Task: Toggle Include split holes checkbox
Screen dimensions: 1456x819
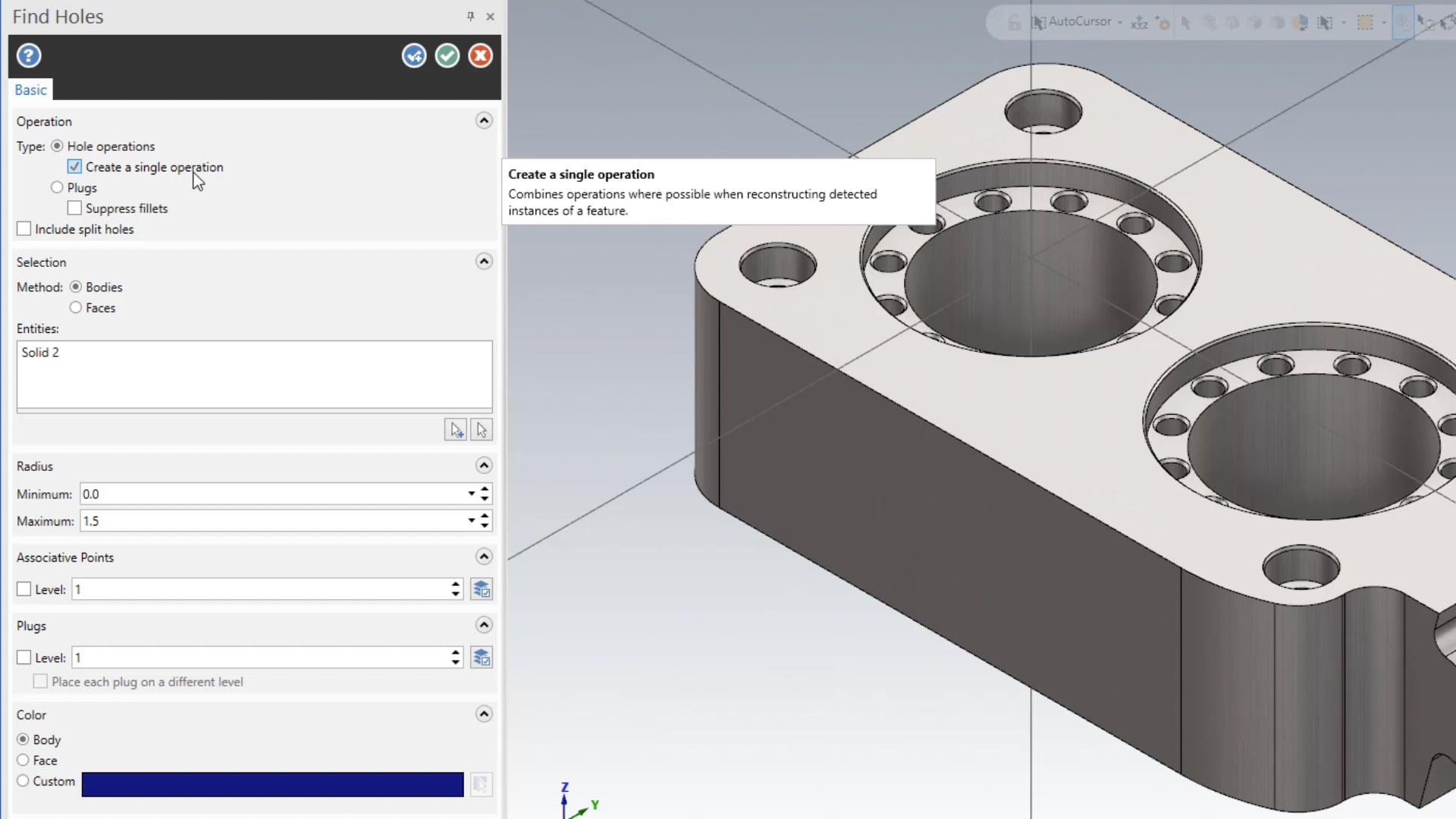Action: pyautogui.click(x=24, y=228)
